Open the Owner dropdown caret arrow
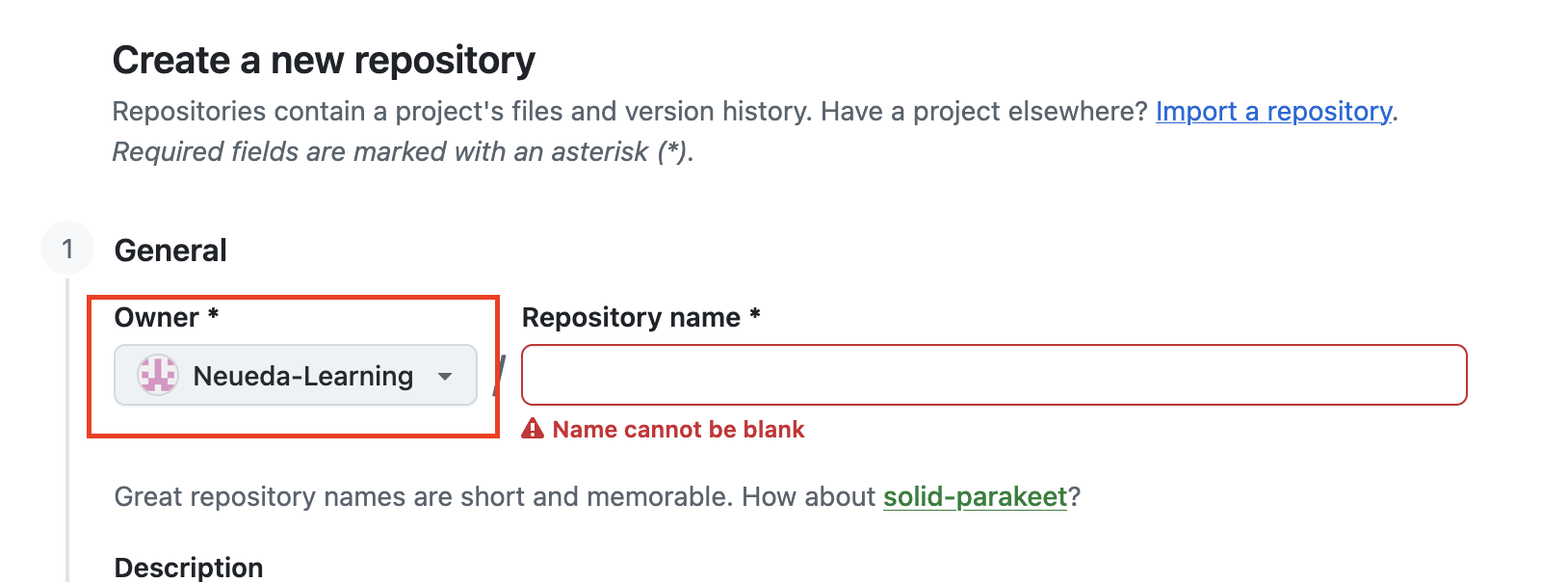Viewport: 1568px width, 582px height. 445,376
